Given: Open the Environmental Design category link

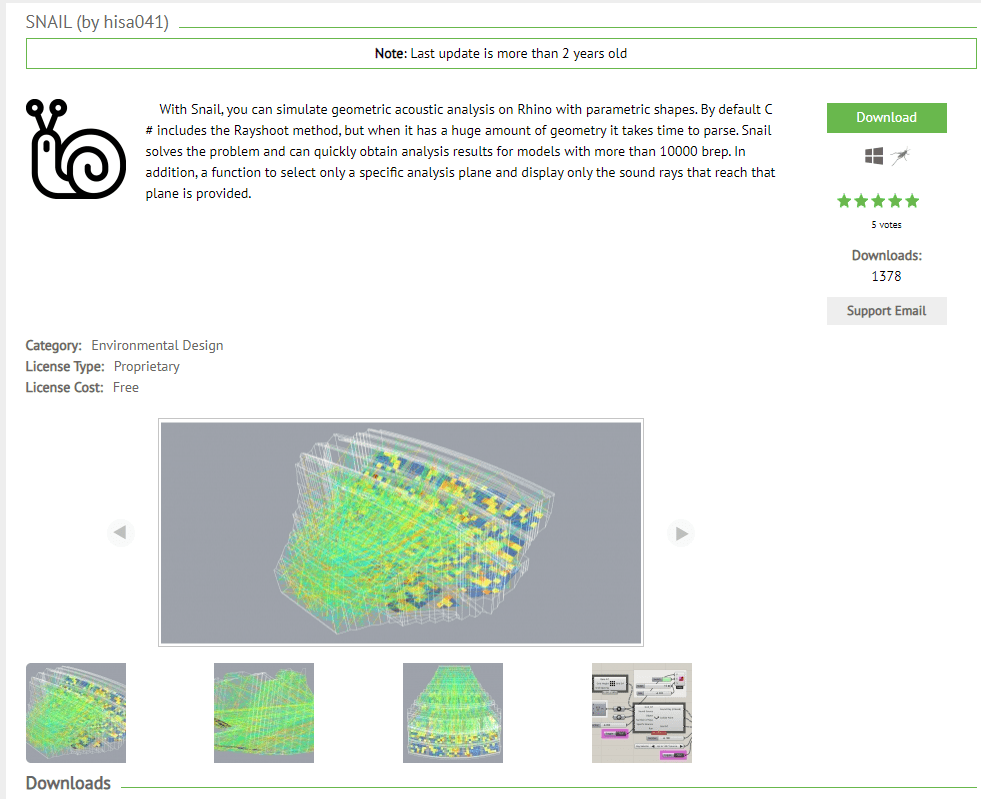Looking at the screenshot, I should click(x=157, y=345).
